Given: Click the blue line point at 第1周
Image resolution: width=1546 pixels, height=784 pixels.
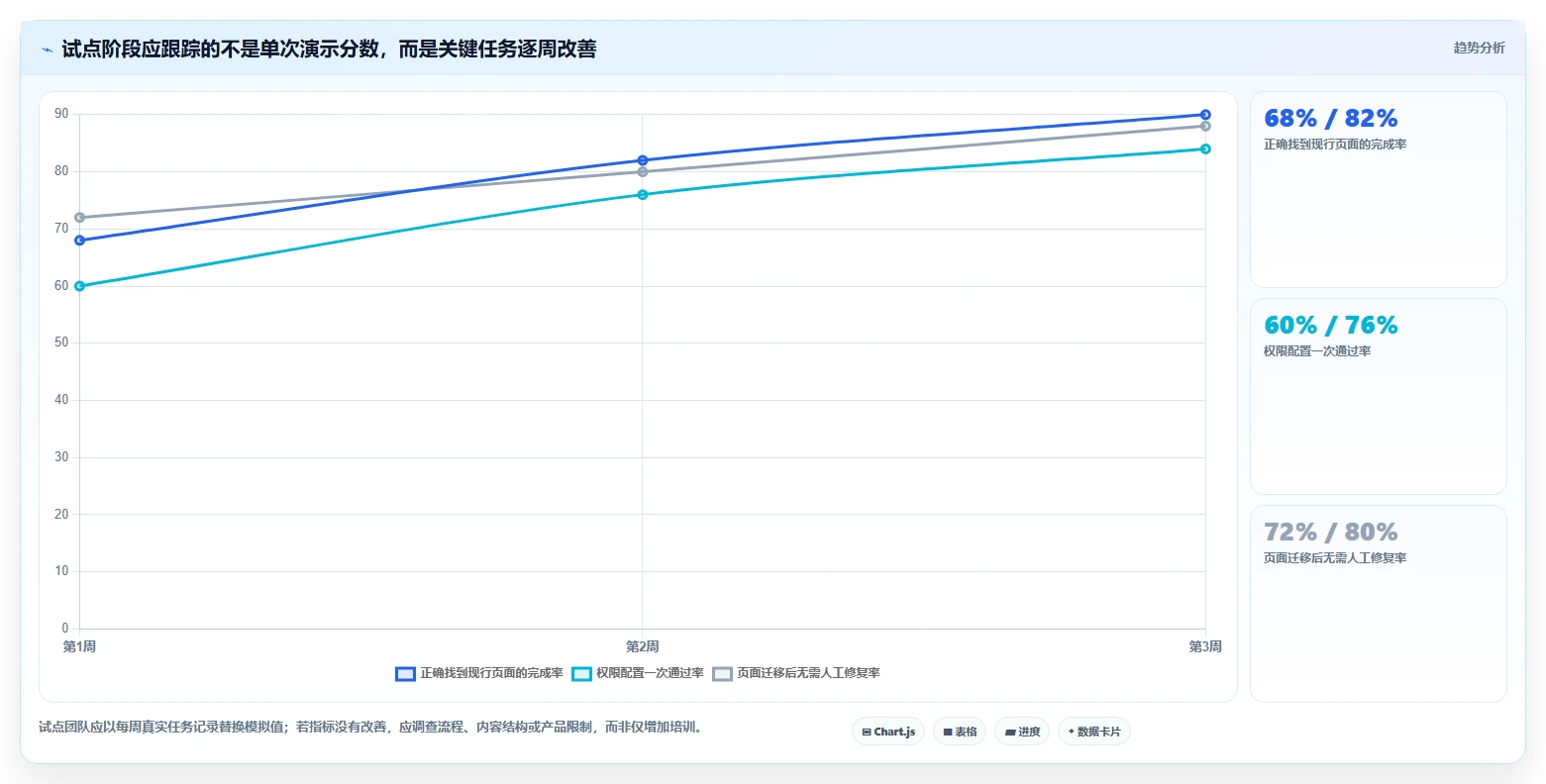Looking at the screenshot, I should pyautogui.click(x=79, y=241).
